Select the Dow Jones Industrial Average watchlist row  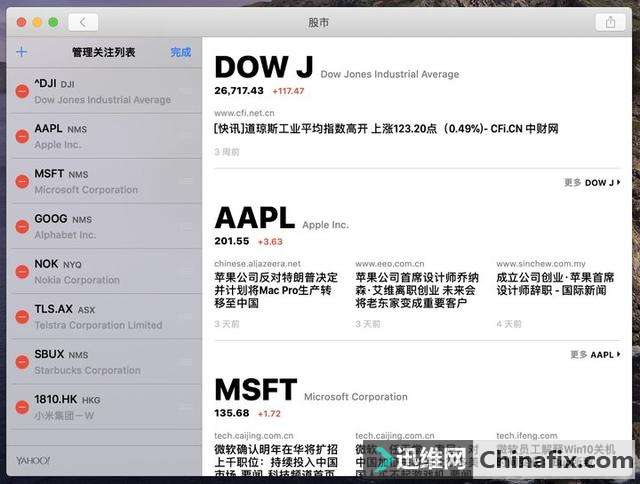pos(104,91)
